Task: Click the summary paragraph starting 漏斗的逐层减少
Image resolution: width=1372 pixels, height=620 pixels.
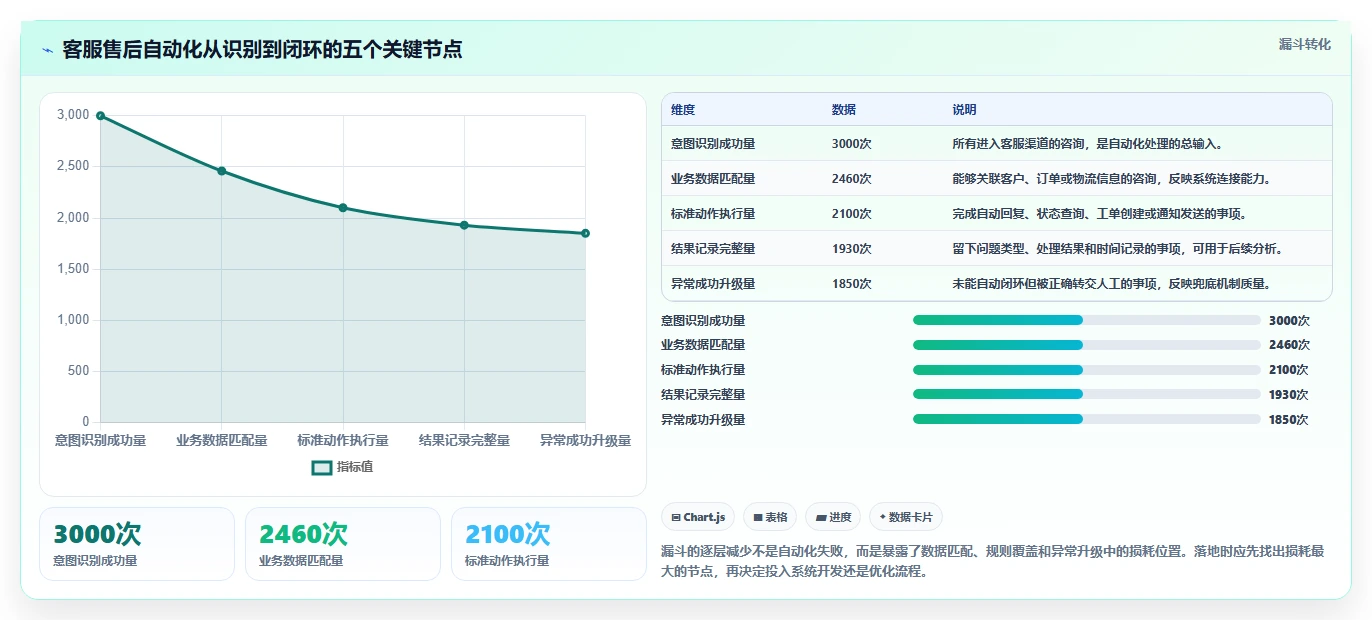Action: click(993, 562)
